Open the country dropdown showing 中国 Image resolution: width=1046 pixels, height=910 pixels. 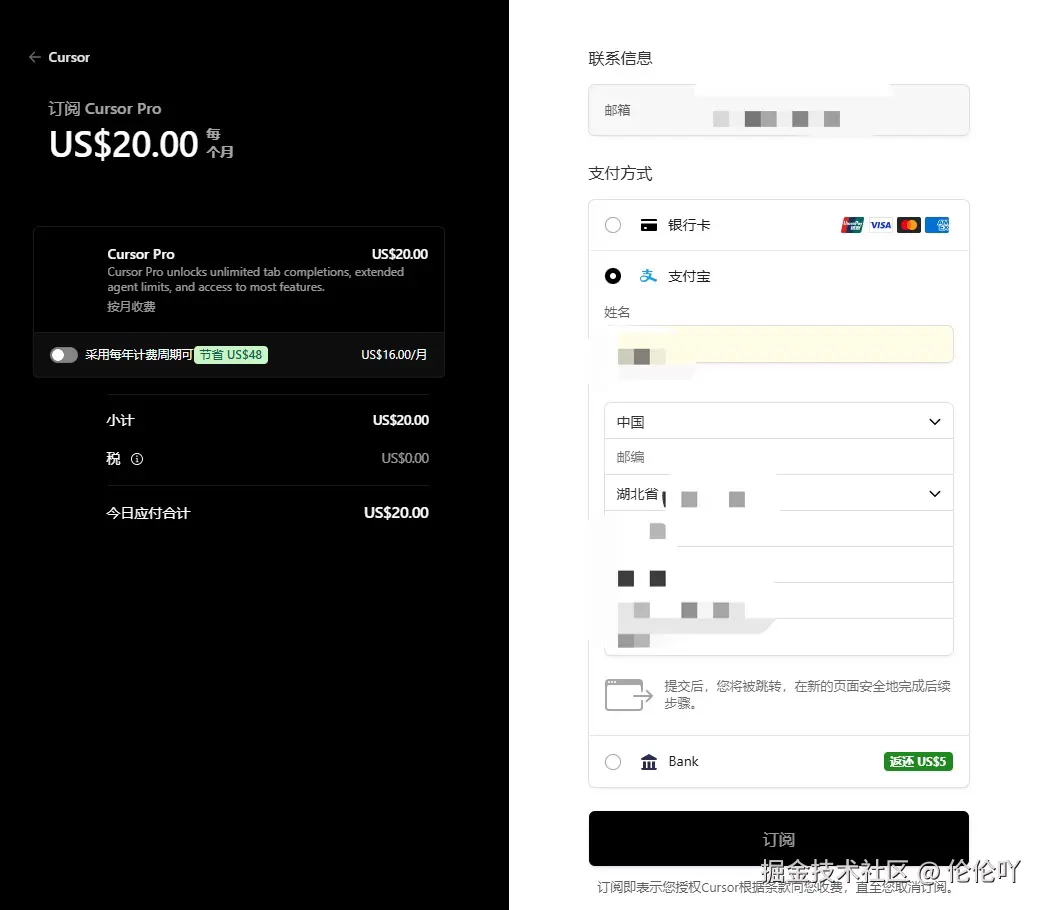pos(779,421)
